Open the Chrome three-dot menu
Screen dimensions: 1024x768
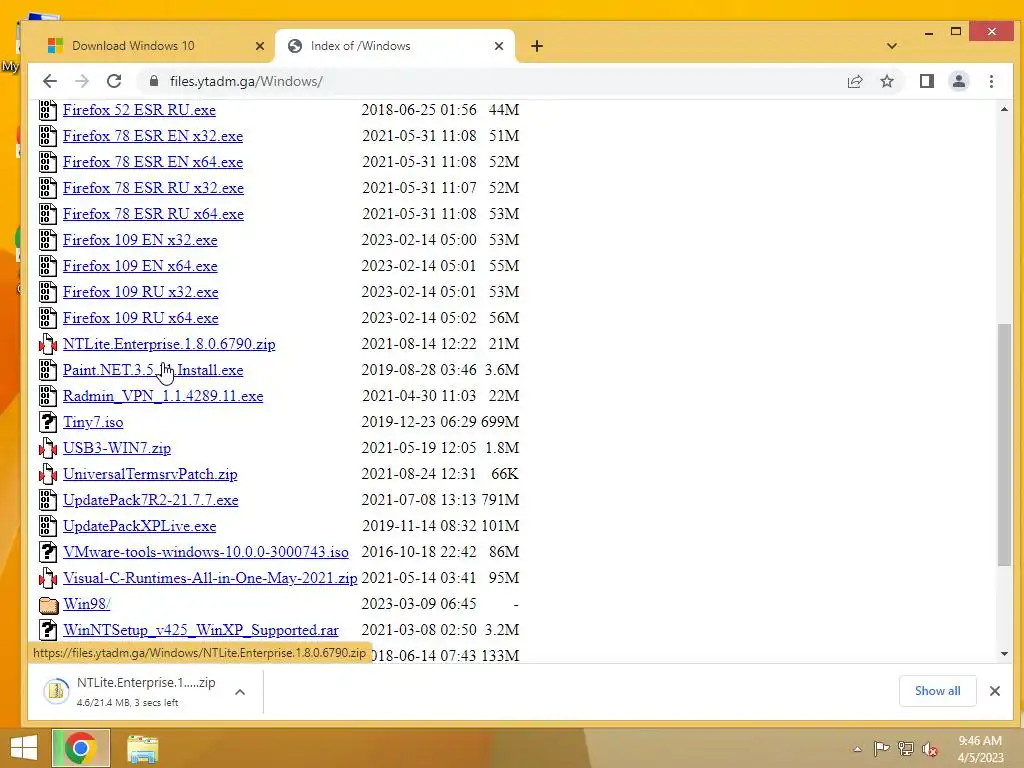(x=991, y=81)
